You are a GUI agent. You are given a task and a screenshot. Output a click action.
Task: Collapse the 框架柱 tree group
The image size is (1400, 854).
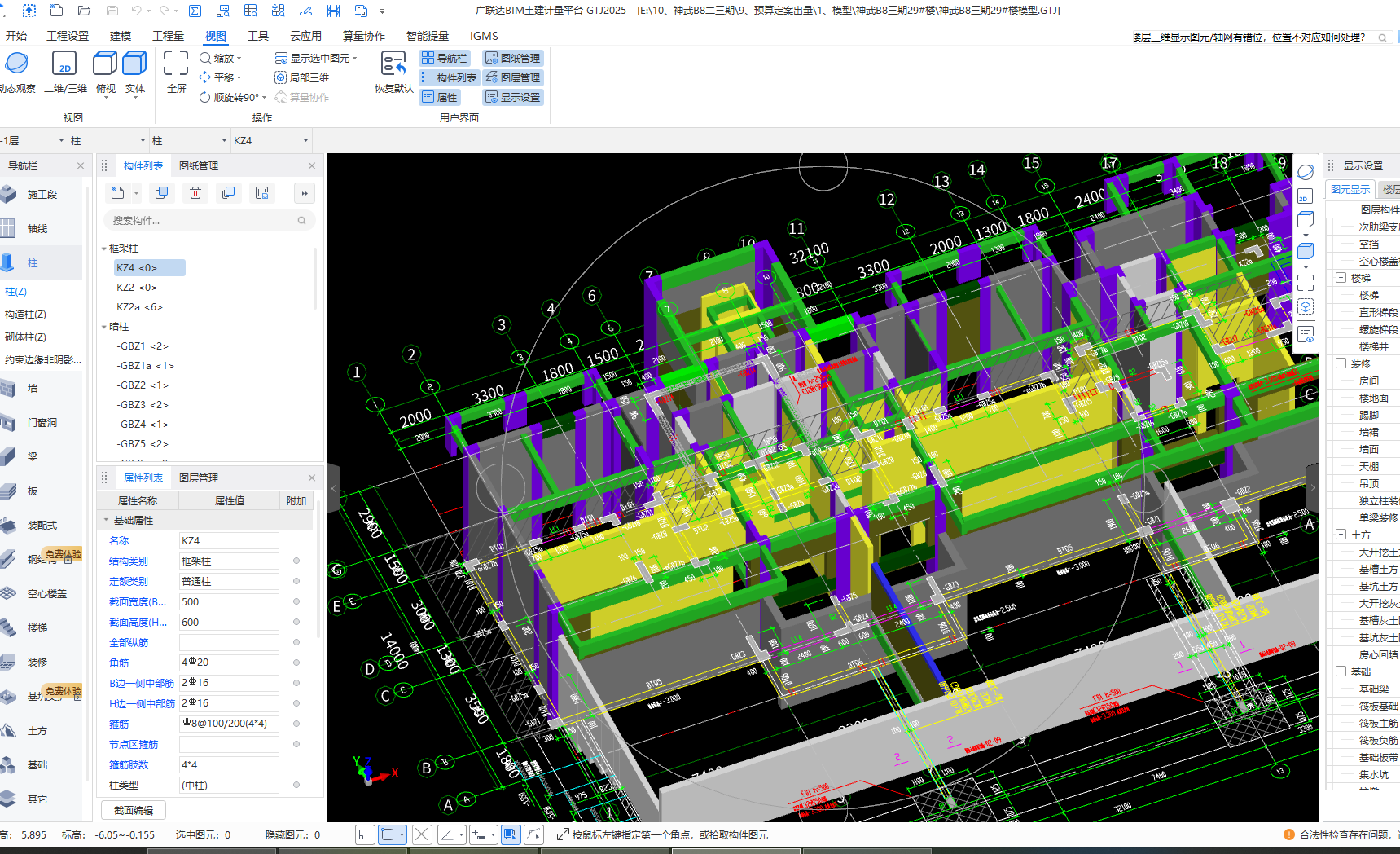(x=103, y=249)
